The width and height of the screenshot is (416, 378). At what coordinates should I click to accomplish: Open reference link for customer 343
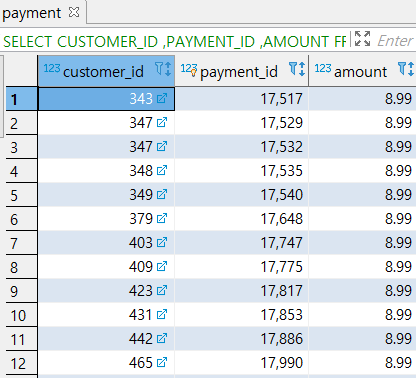(x=162, y=98)
